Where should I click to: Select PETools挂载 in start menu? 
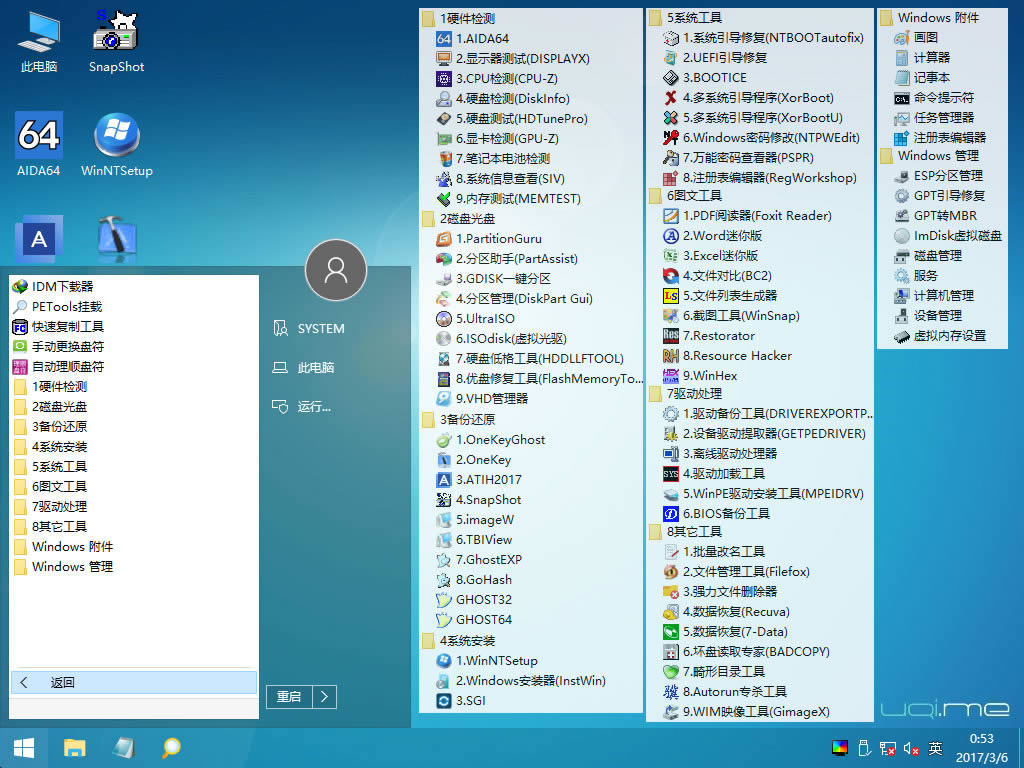tap(134, 307)
